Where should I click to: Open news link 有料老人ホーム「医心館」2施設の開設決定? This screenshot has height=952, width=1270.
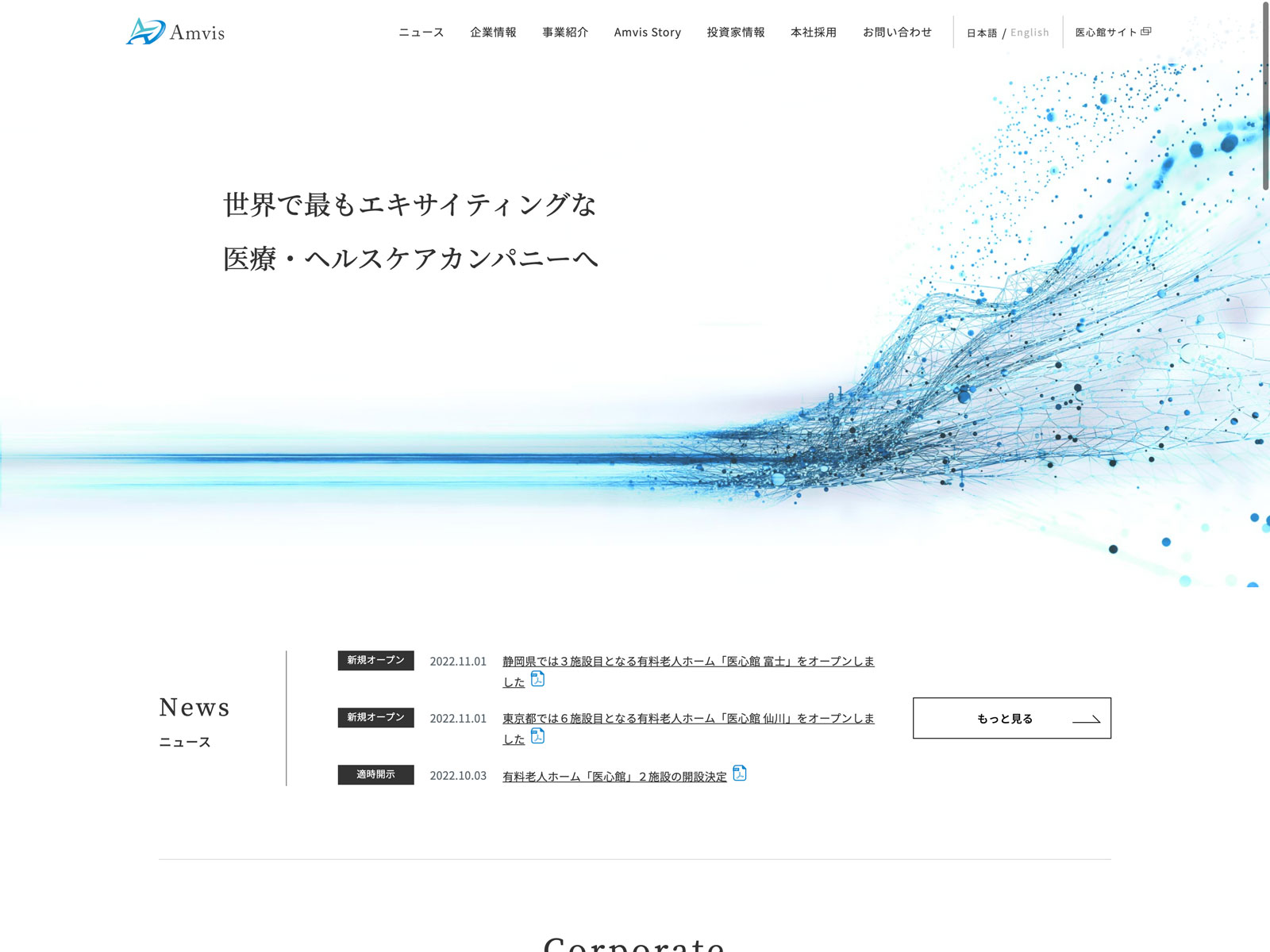point(614,777)
